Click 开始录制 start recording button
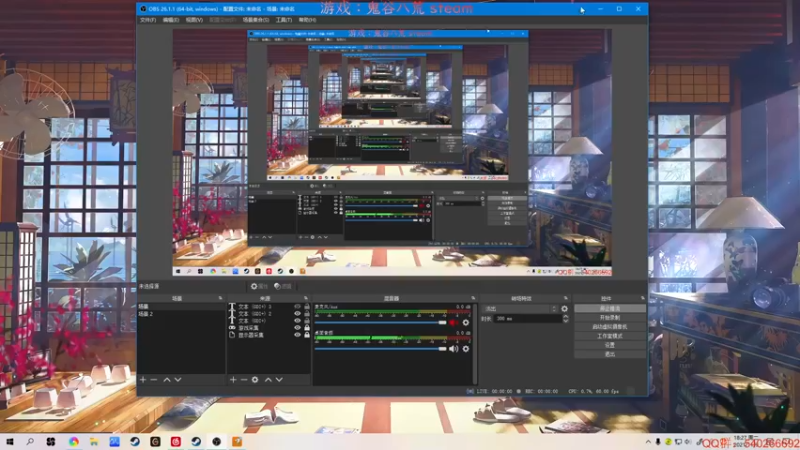This screenshot has height=450, width=800. pos(610,317)
